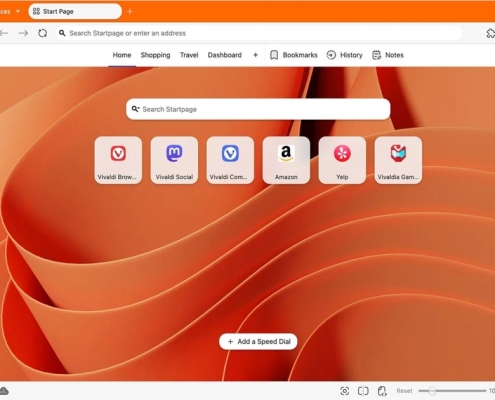Select the Start Page tab
This screenshot has width=495, height=400.
click(x=75, y=11)
